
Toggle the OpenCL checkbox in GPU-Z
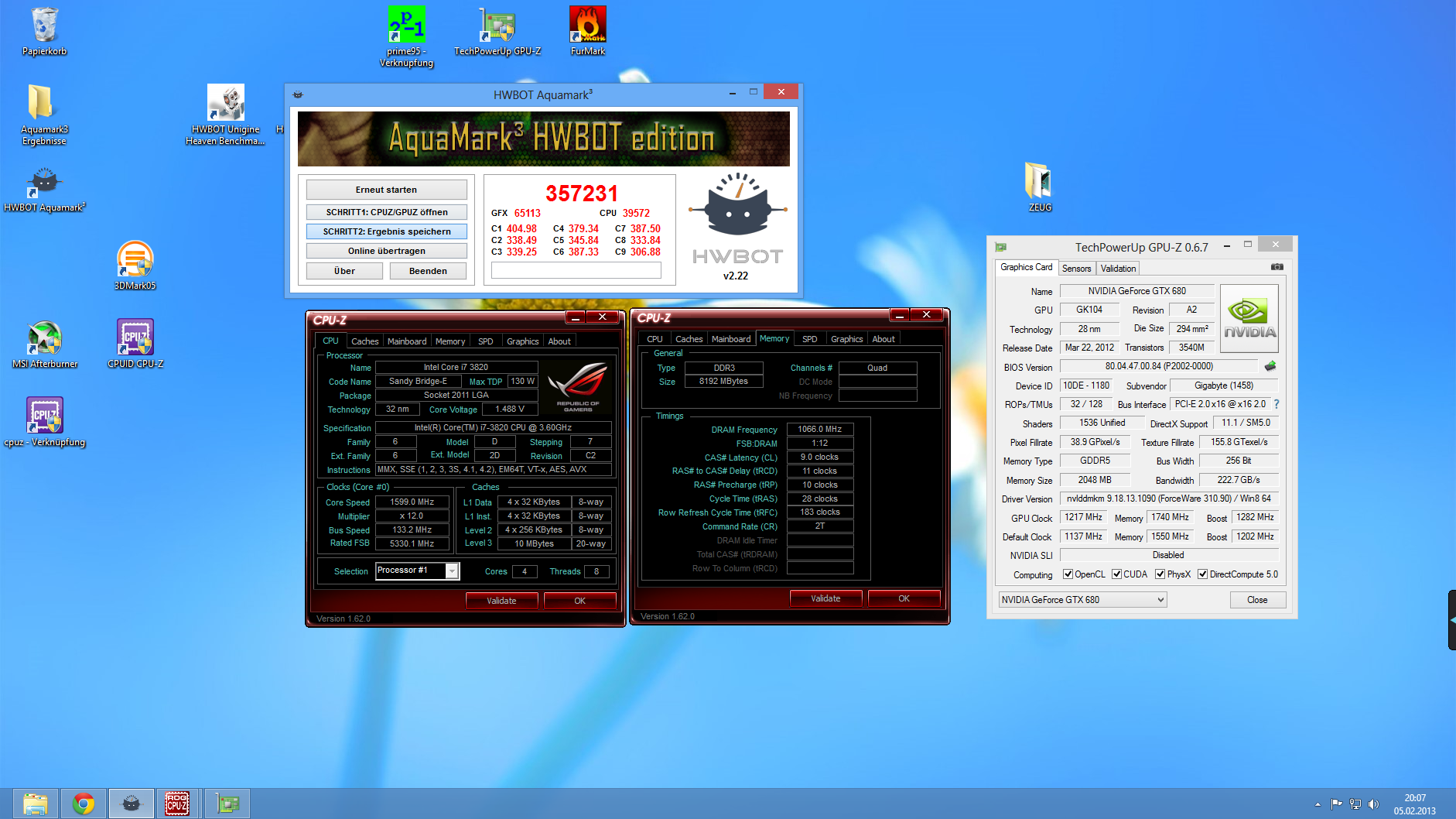tap(1068, 574)
